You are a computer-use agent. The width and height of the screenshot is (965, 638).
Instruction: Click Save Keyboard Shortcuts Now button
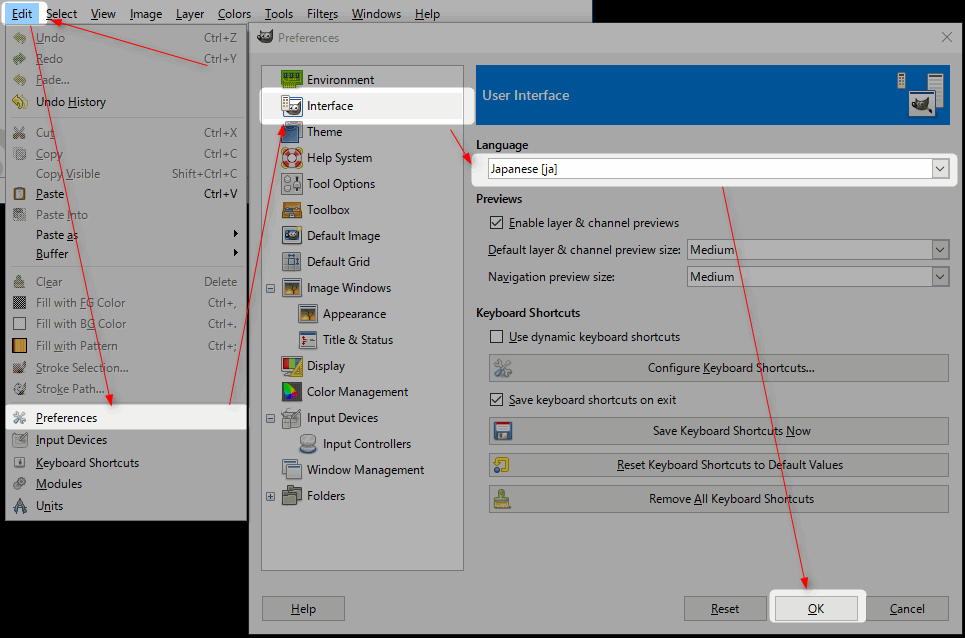pos(719,431)
